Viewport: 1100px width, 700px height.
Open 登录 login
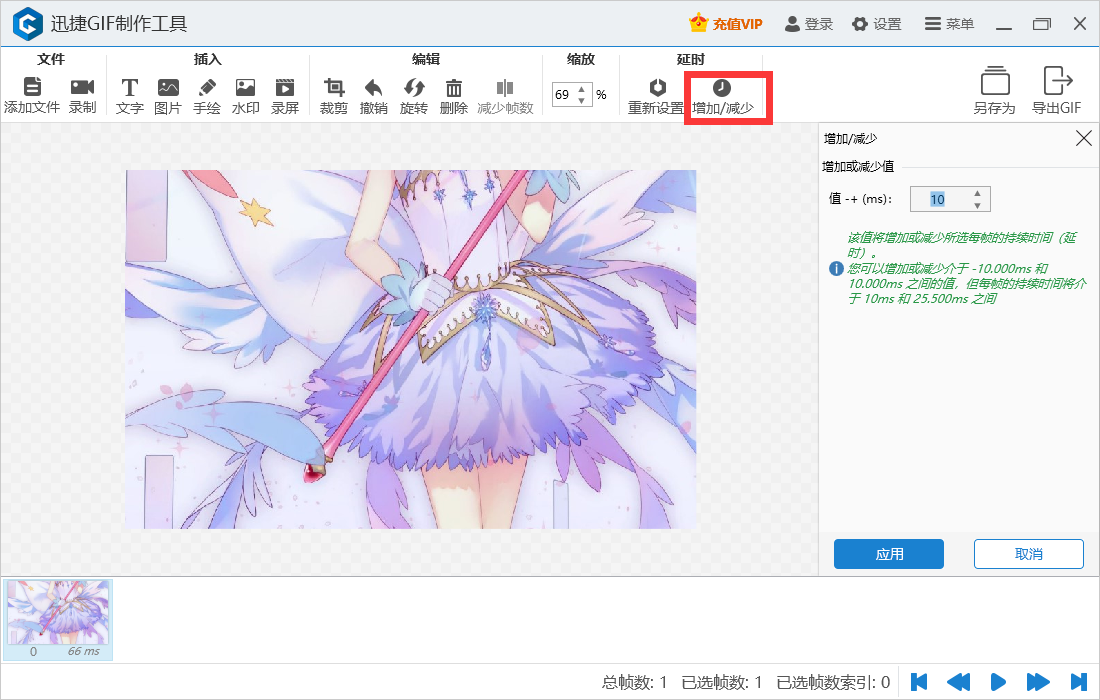pos(809,24)
